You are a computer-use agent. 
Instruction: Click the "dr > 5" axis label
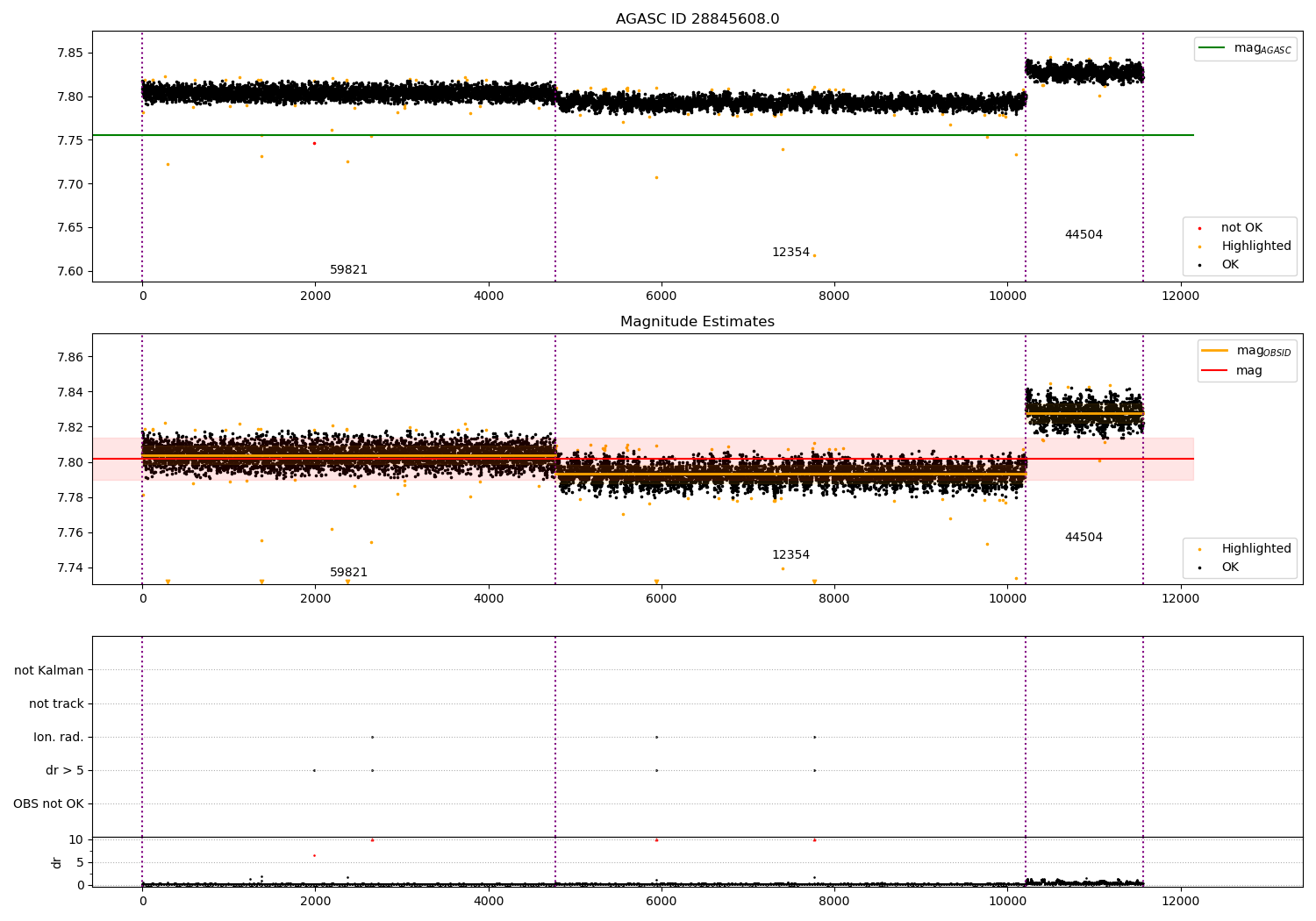65,771
